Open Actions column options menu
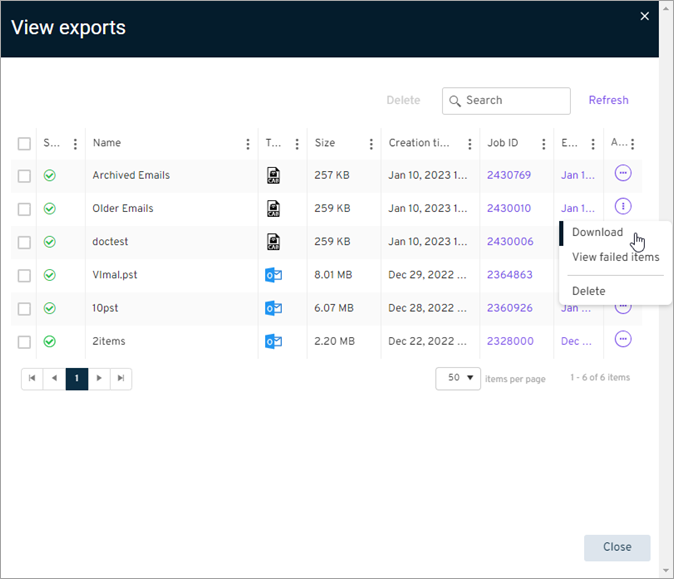The height and width of the screenshot is (579, 674). (632, 143)
